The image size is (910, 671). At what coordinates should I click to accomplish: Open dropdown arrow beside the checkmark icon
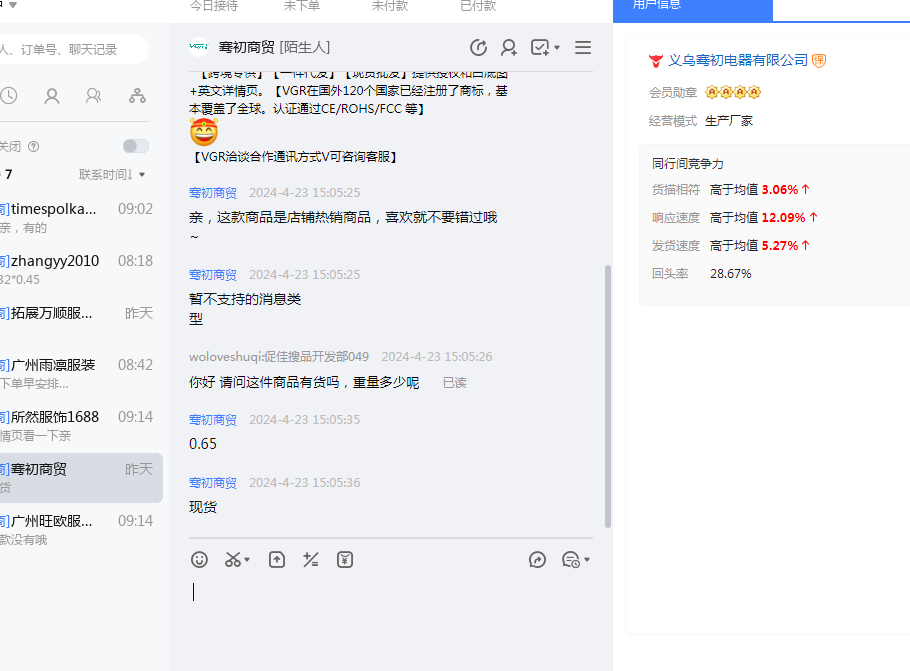[x=557, y=48]
